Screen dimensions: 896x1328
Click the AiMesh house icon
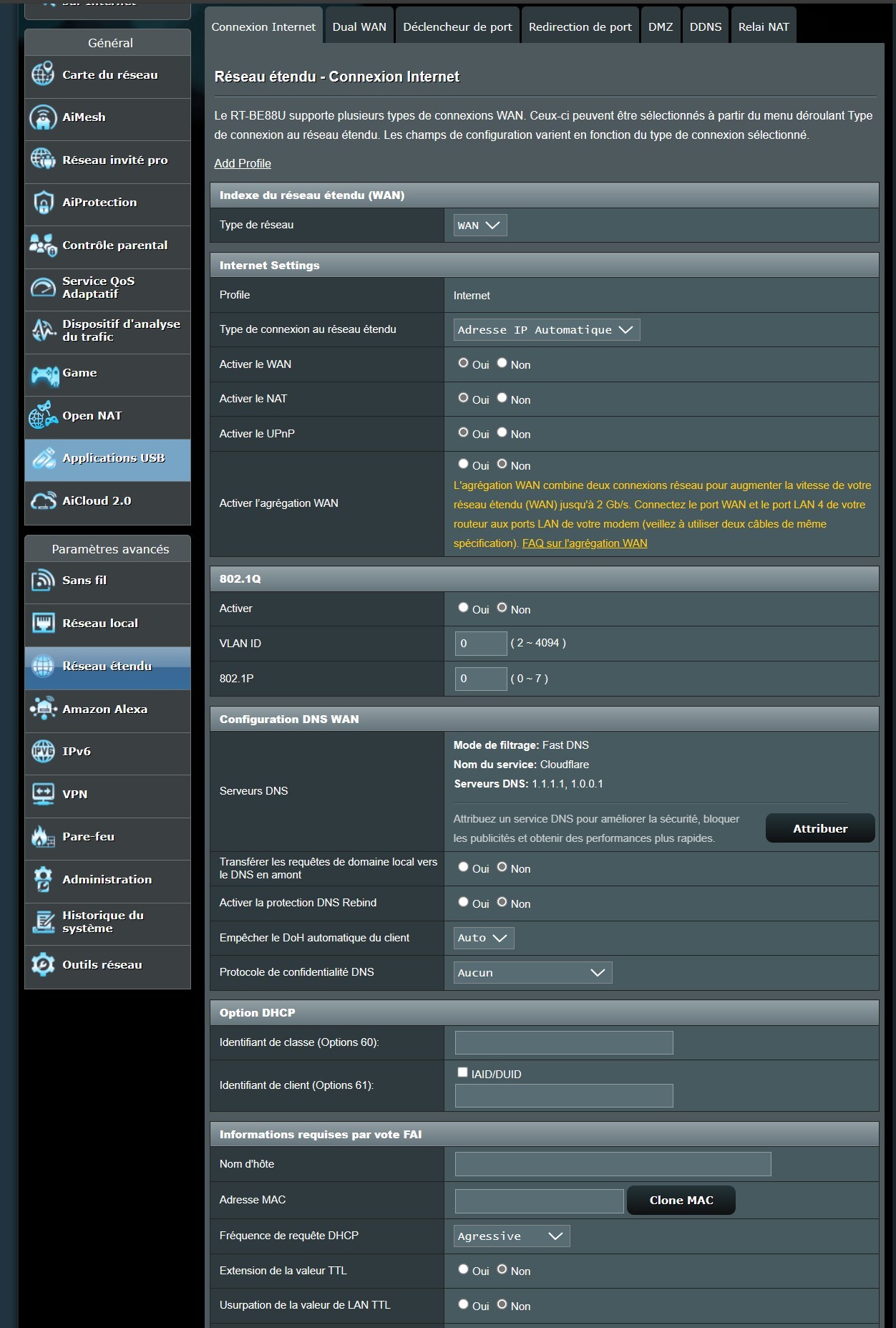click(43, 117)
